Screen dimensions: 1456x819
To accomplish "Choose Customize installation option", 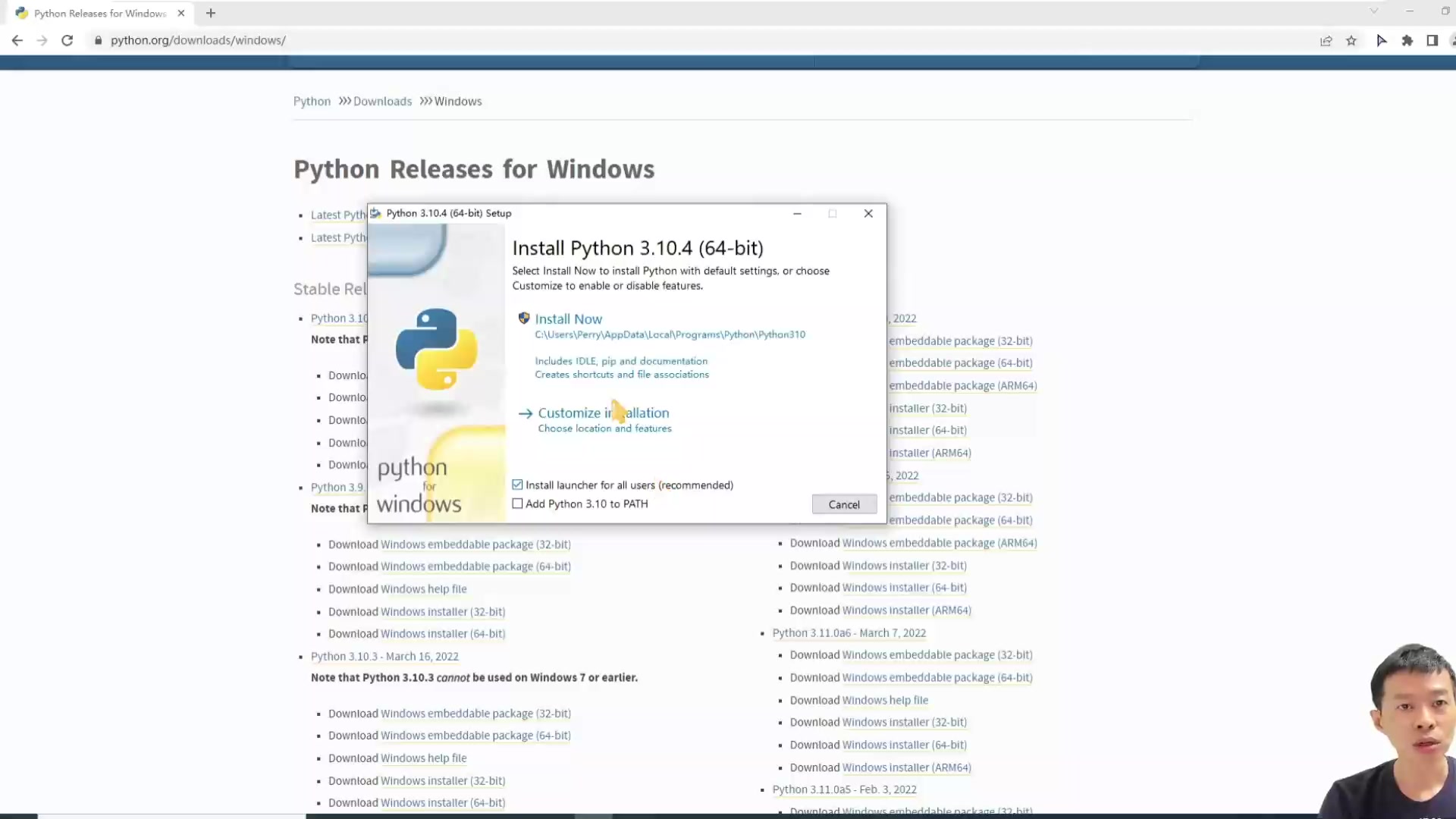I will 603,413.
